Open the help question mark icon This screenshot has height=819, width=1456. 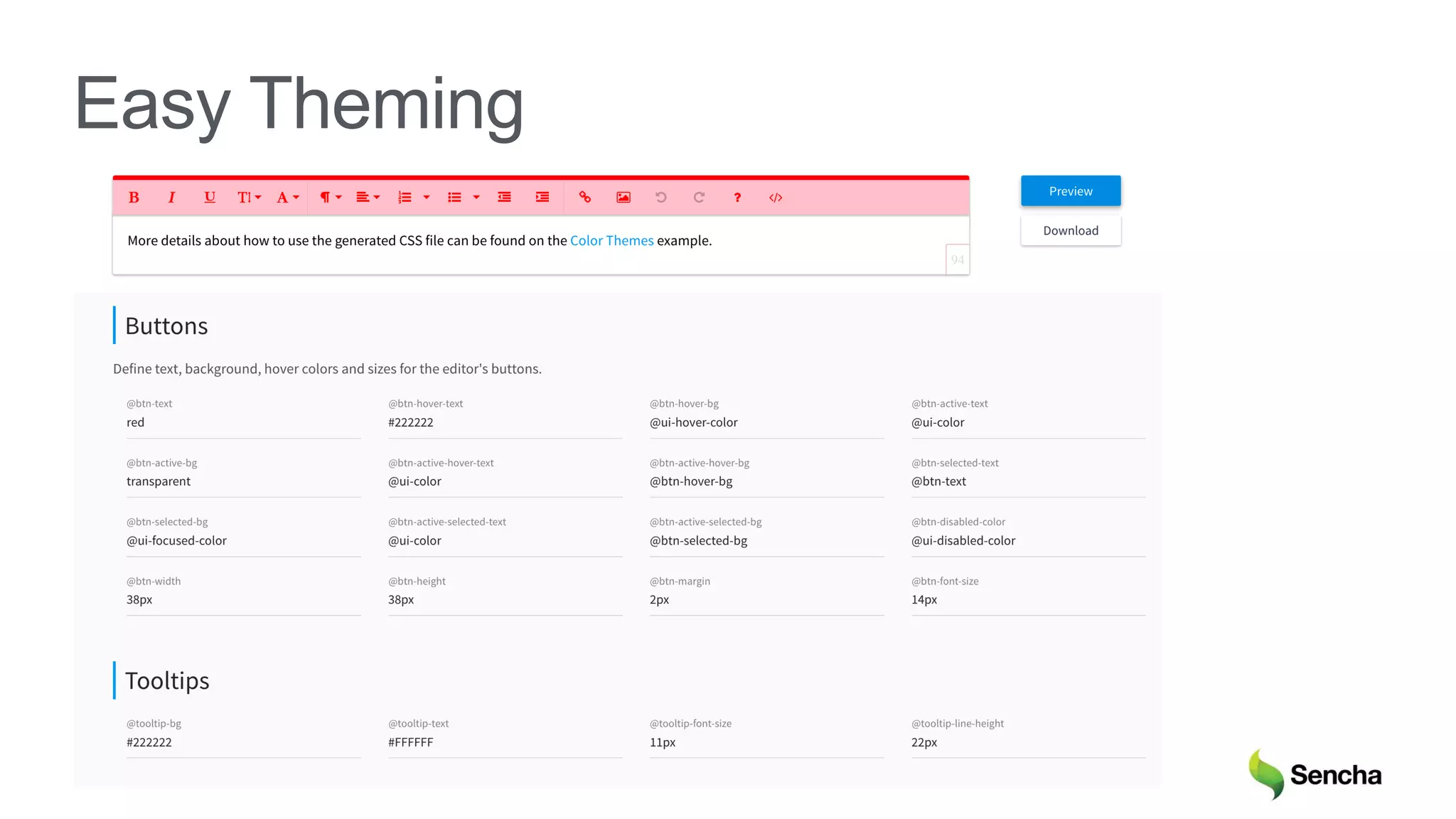737,198
